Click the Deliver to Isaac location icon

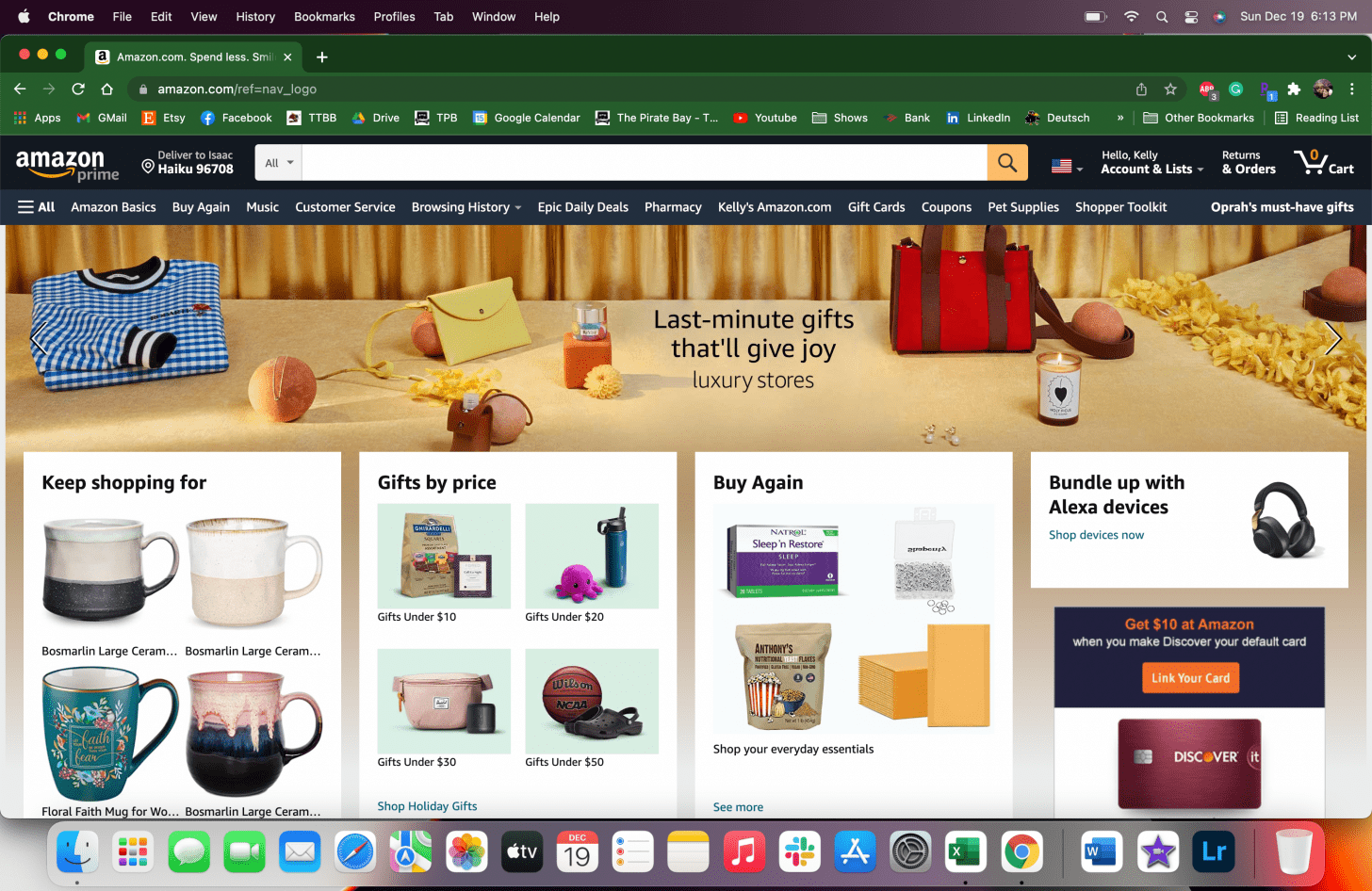(x=148, y=167)
